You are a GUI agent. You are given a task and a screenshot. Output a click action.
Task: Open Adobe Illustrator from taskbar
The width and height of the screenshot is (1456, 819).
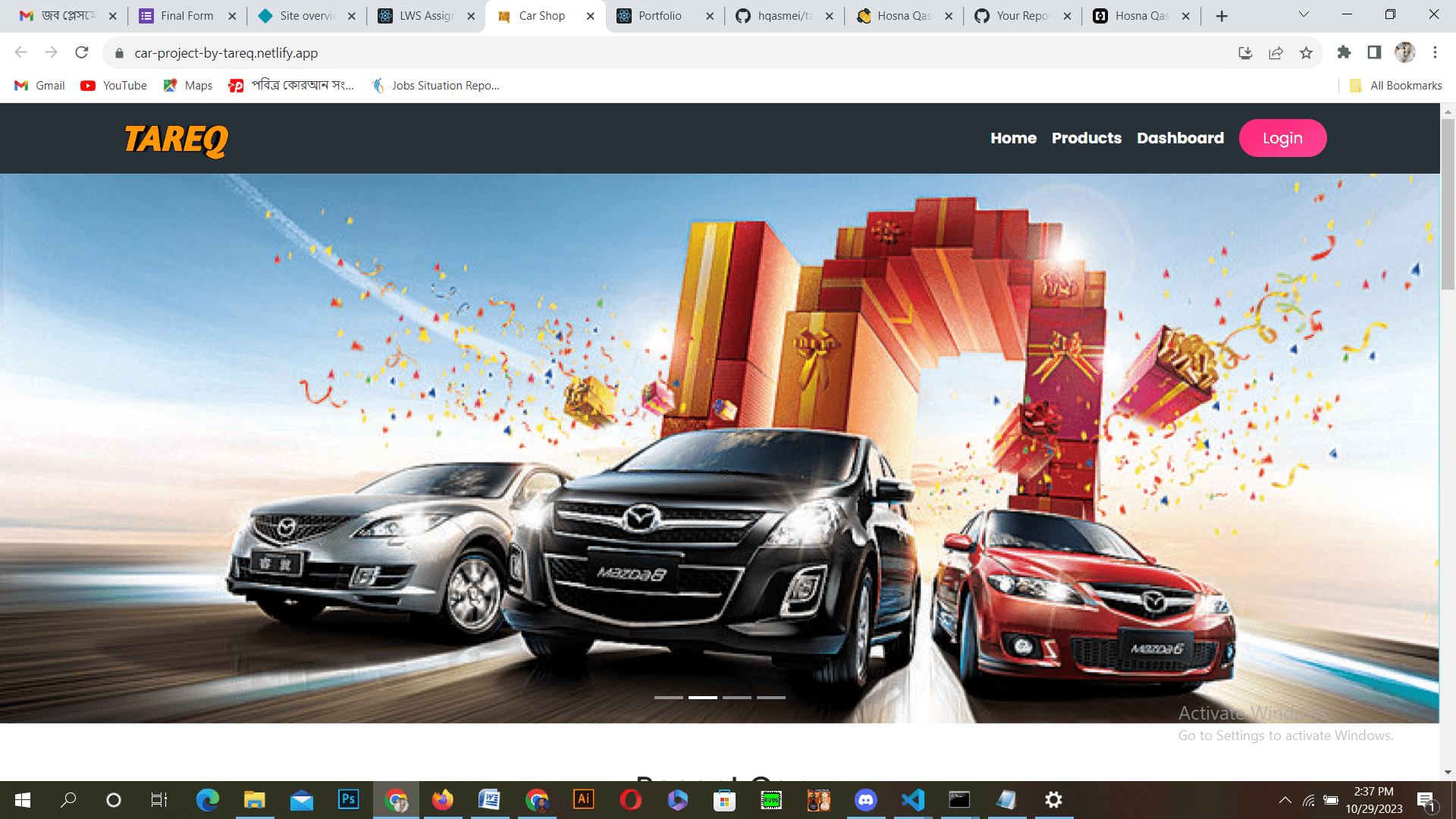point(583,800)
